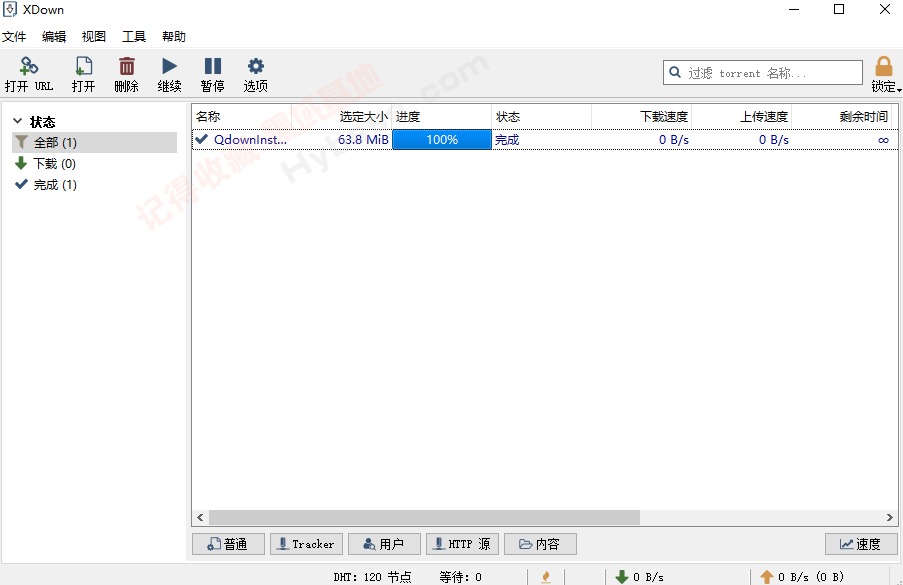Open the 视图 menu
This screenshot has width=903, height=585.
94,37
